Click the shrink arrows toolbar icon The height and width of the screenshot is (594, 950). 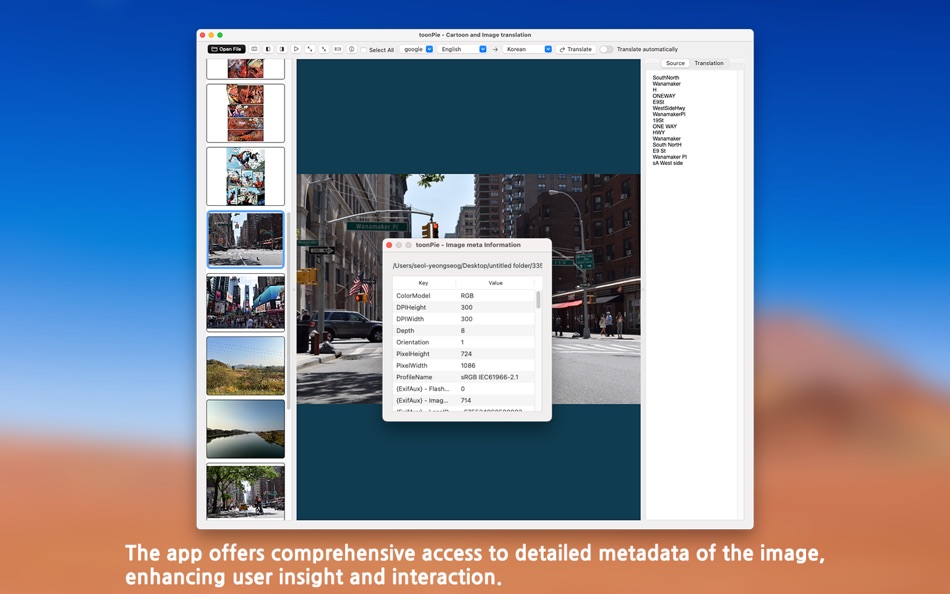[x=324, y=49]
